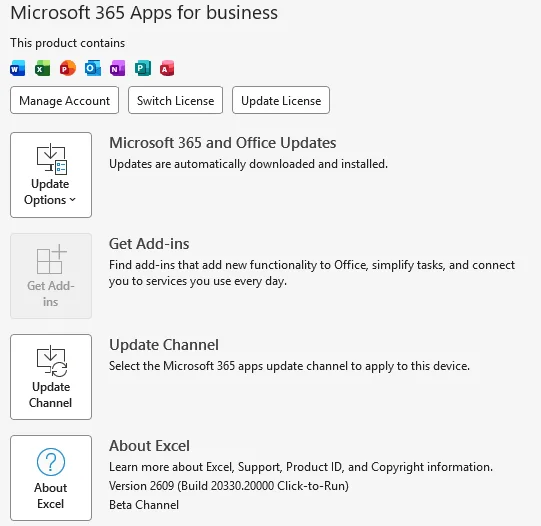Click the 'Get Add-ins' section heading
The width and height of the screenshot is (541, 526).
coord(149,244)
